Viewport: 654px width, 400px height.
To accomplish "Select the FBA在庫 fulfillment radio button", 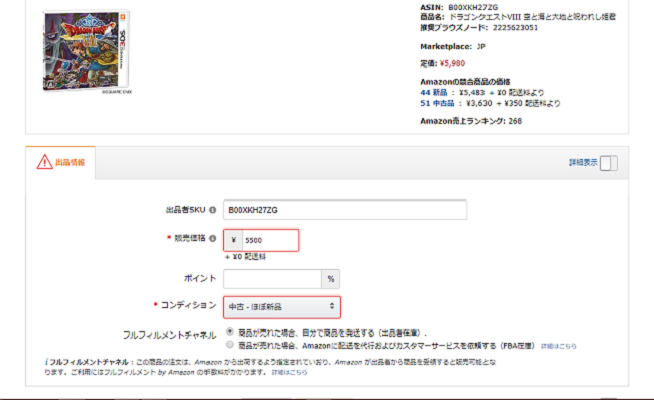I will click(x=229, y=345).
